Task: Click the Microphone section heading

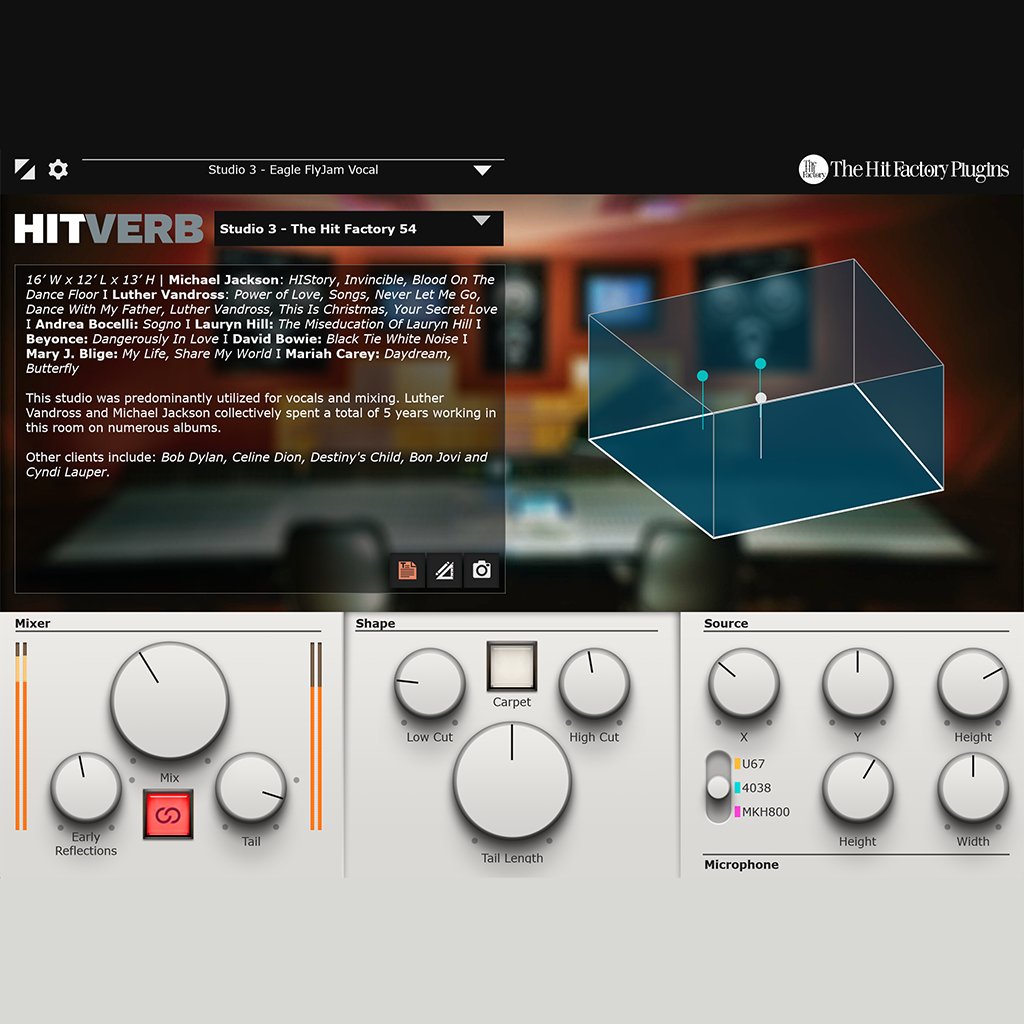Action: pos(741,865)
